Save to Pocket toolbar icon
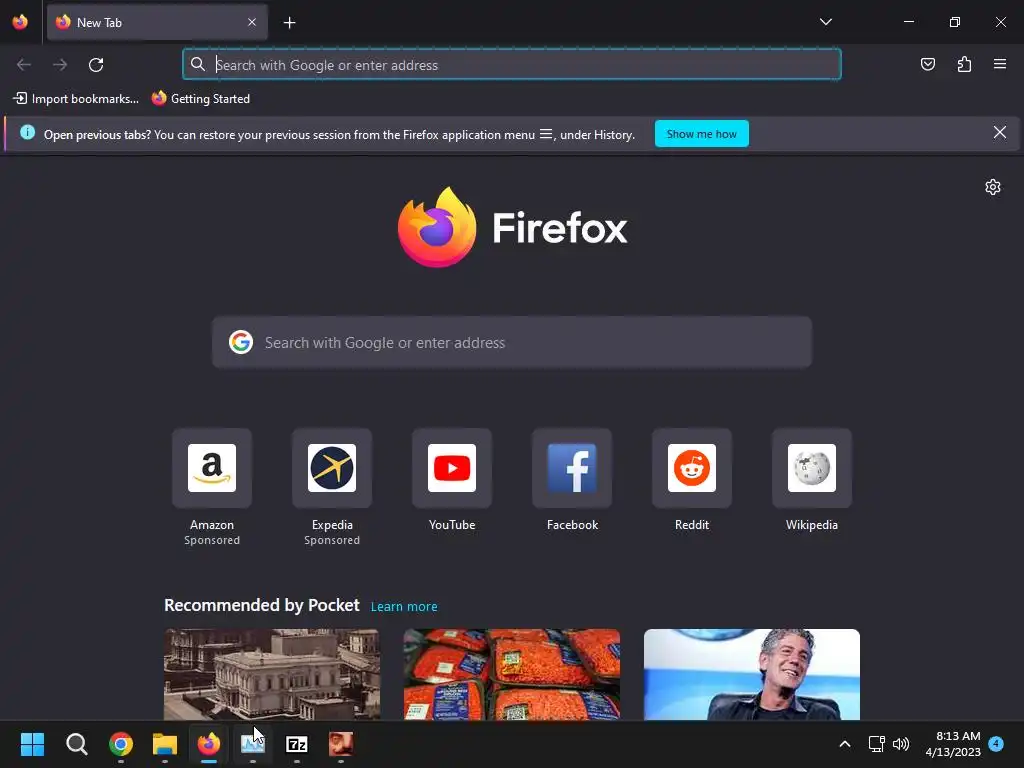 pos(927,64)
